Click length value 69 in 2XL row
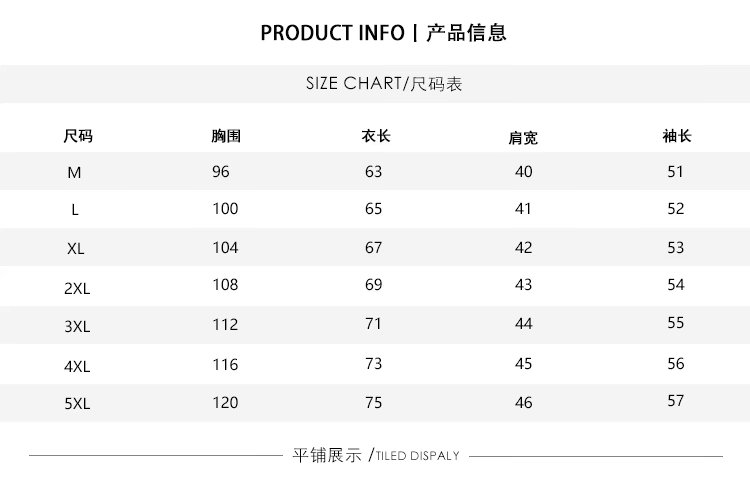750x495 pixels. tap(373, 286)
